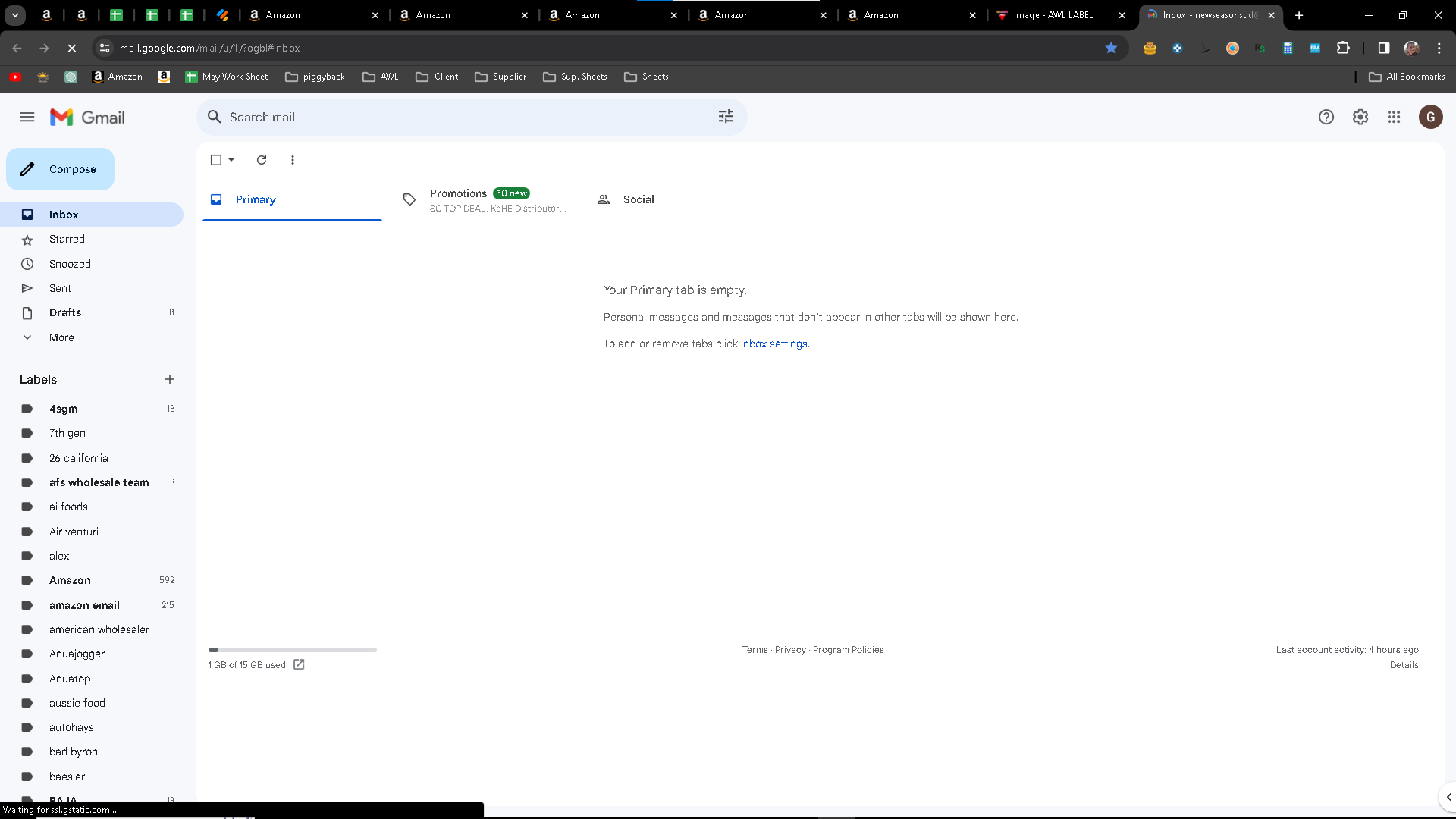Open the Chrome three-dot menu
Screen dimensions: 1456x819
coord(1439,48)
